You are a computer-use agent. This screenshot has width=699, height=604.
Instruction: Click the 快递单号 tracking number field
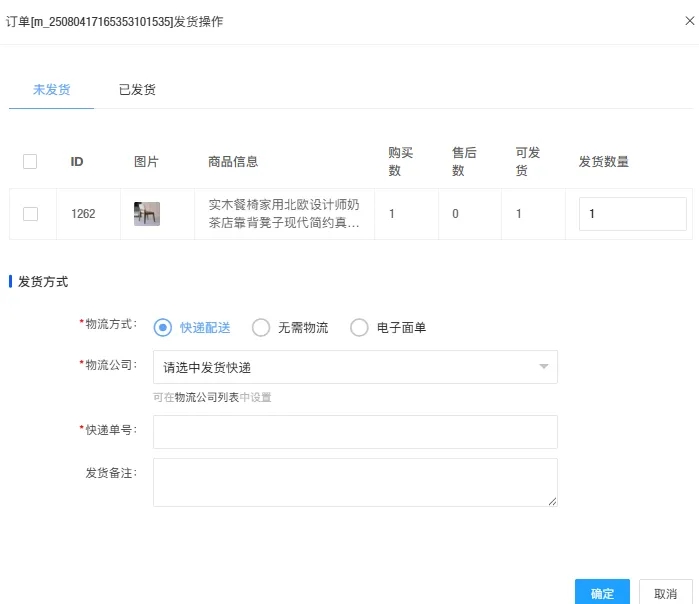pyautogui.click(x=355, y=432)
